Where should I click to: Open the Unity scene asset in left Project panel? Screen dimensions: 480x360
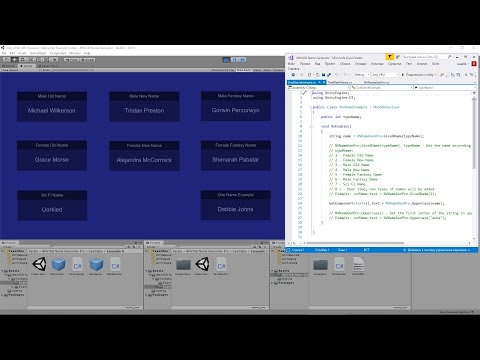(x=39, y=264)
